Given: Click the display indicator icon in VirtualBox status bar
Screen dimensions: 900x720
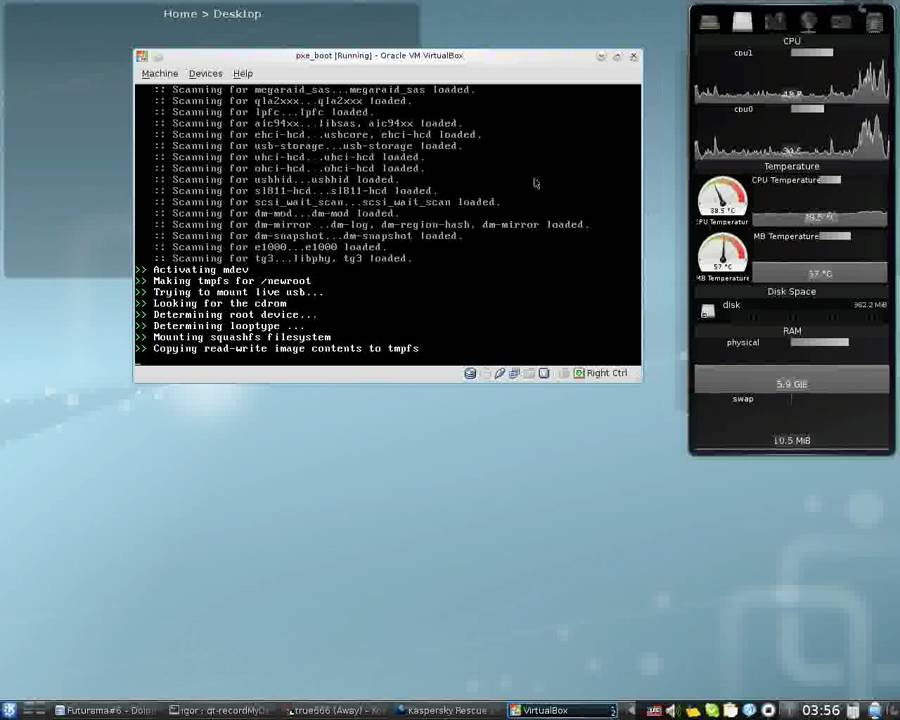Looking at the screenshot, I should (544, 374).
